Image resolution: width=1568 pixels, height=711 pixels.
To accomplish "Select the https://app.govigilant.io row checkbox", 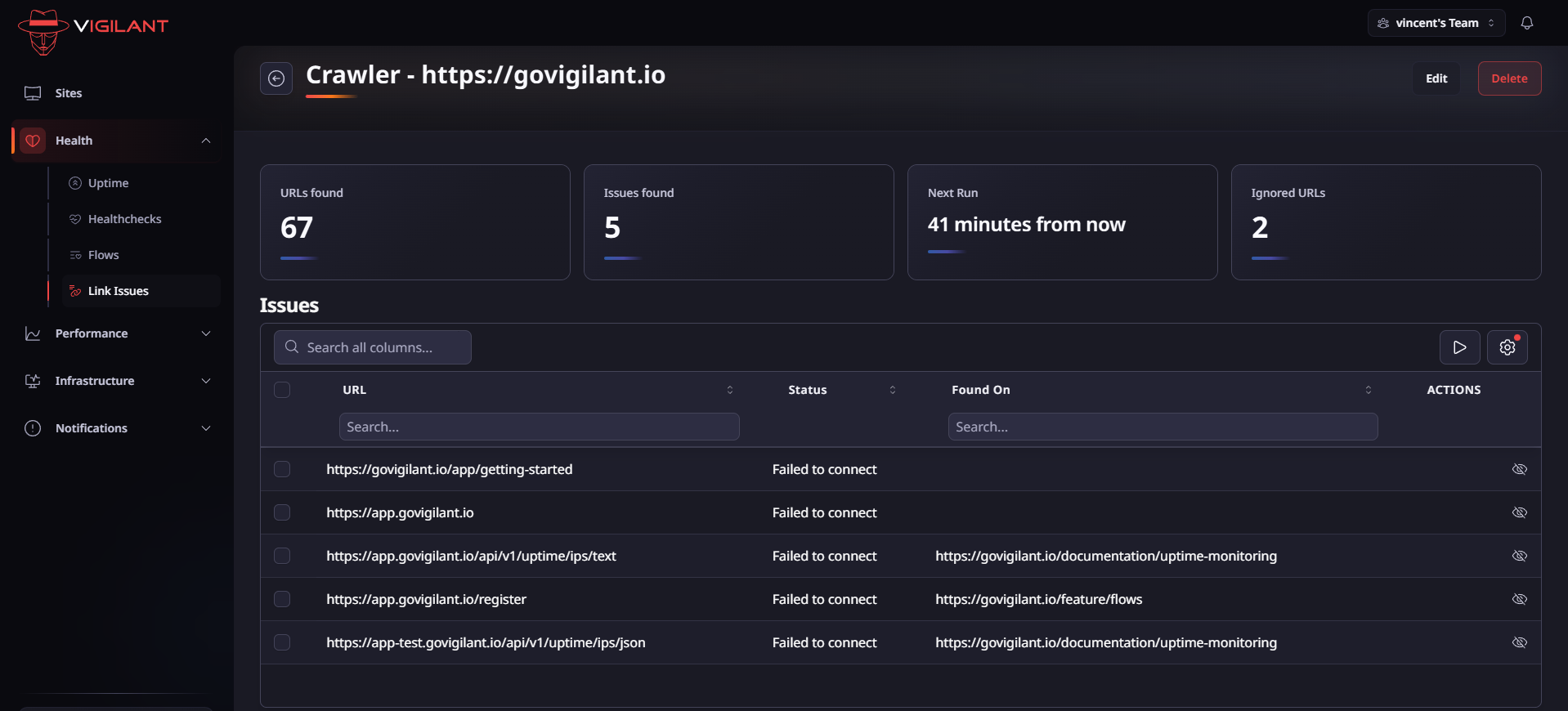I will [282, 512].
